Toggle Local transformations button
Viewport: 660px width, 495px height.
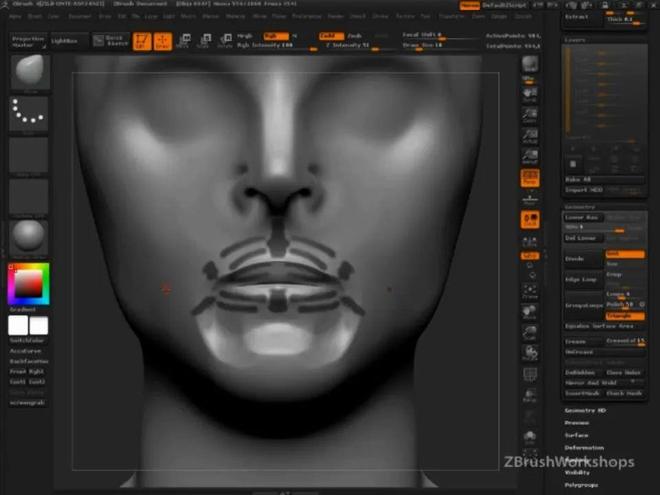pos(530,220)
